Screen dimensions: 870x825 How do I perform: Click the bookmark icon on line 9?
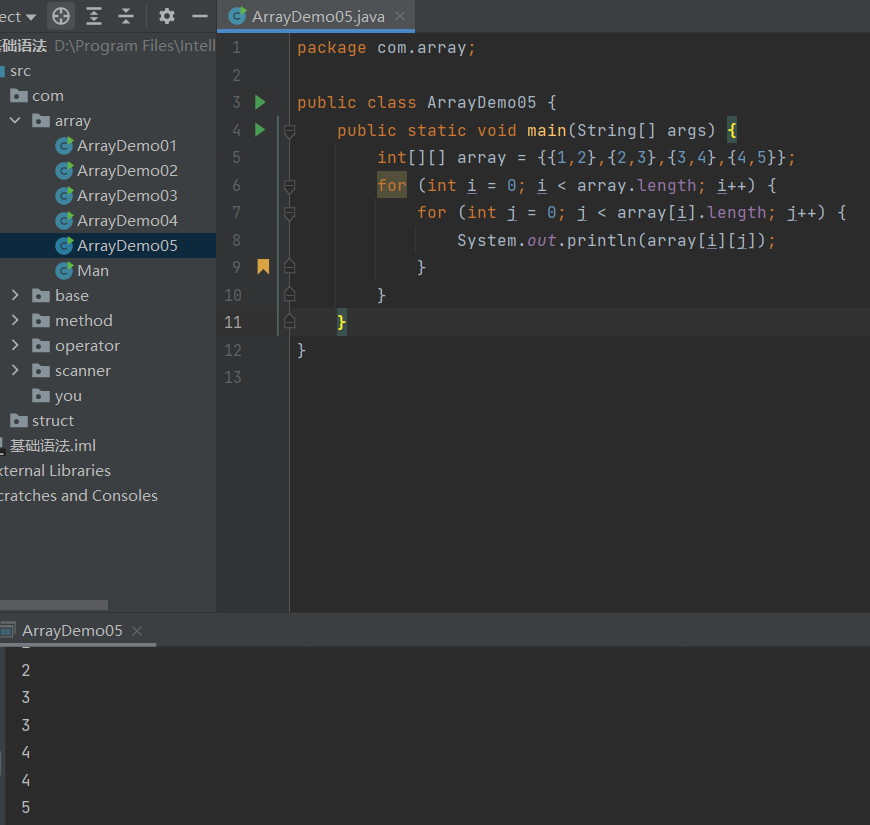click(x=263, y=266)
